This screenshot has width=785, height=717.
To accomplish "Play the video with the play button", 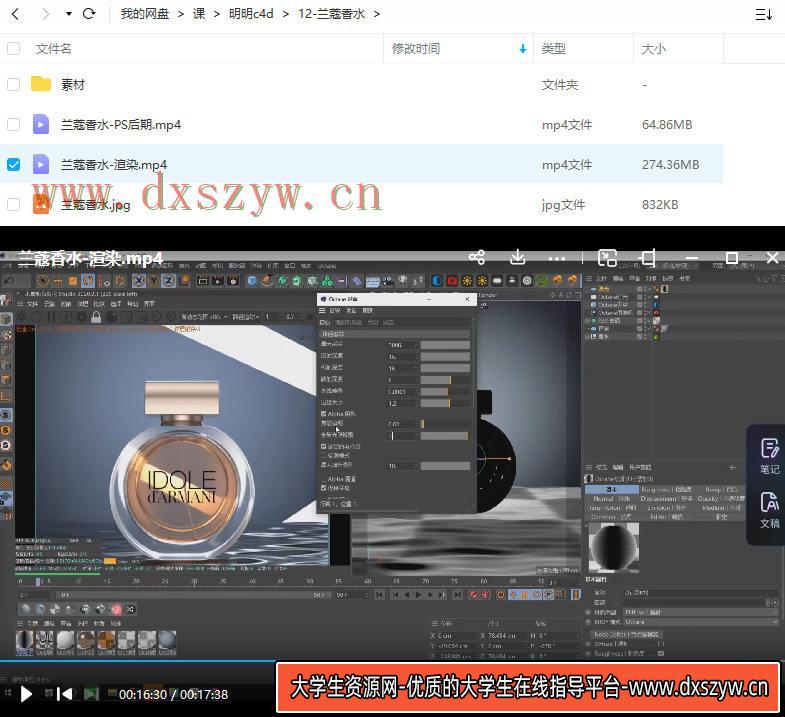I will point(26,694).
